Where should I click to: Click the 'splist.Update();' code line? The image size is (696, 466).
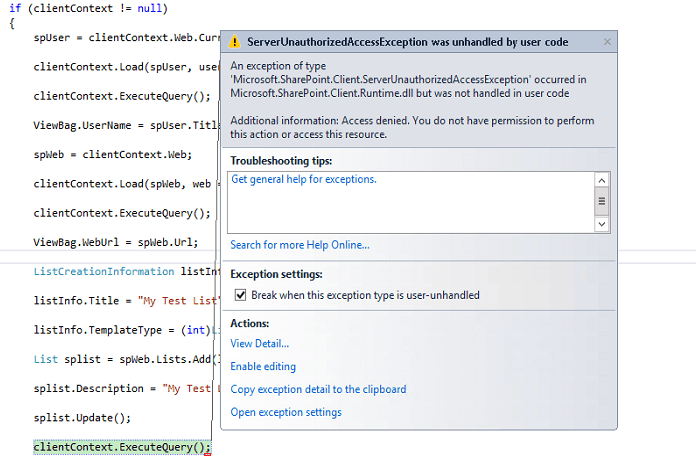pos(82,418)
